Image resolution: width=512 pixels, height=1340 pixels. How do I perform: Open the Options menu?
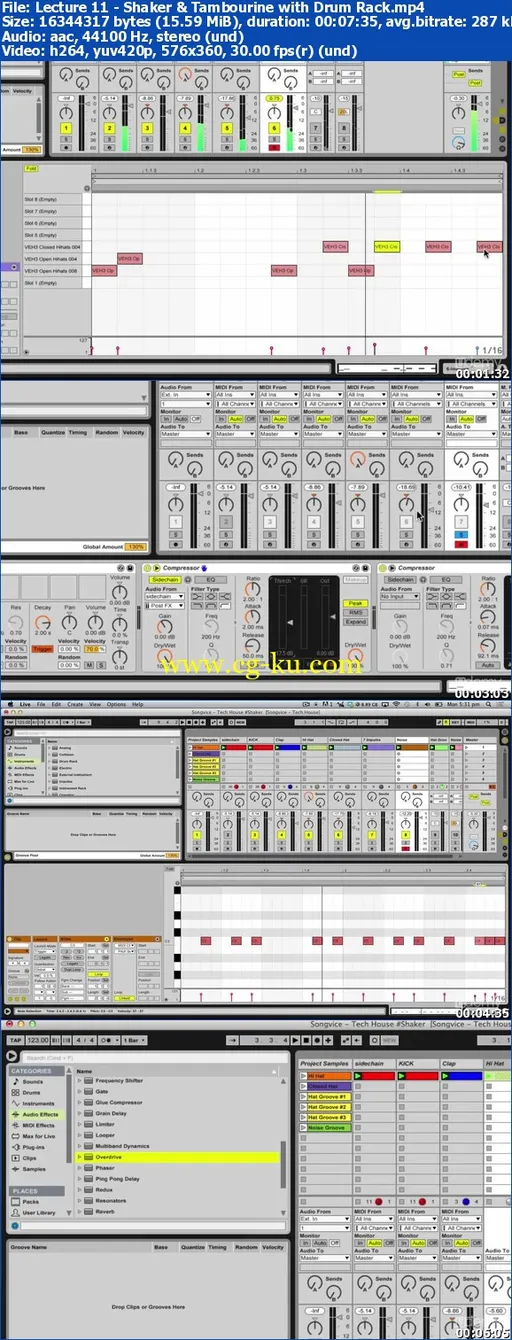115,704
